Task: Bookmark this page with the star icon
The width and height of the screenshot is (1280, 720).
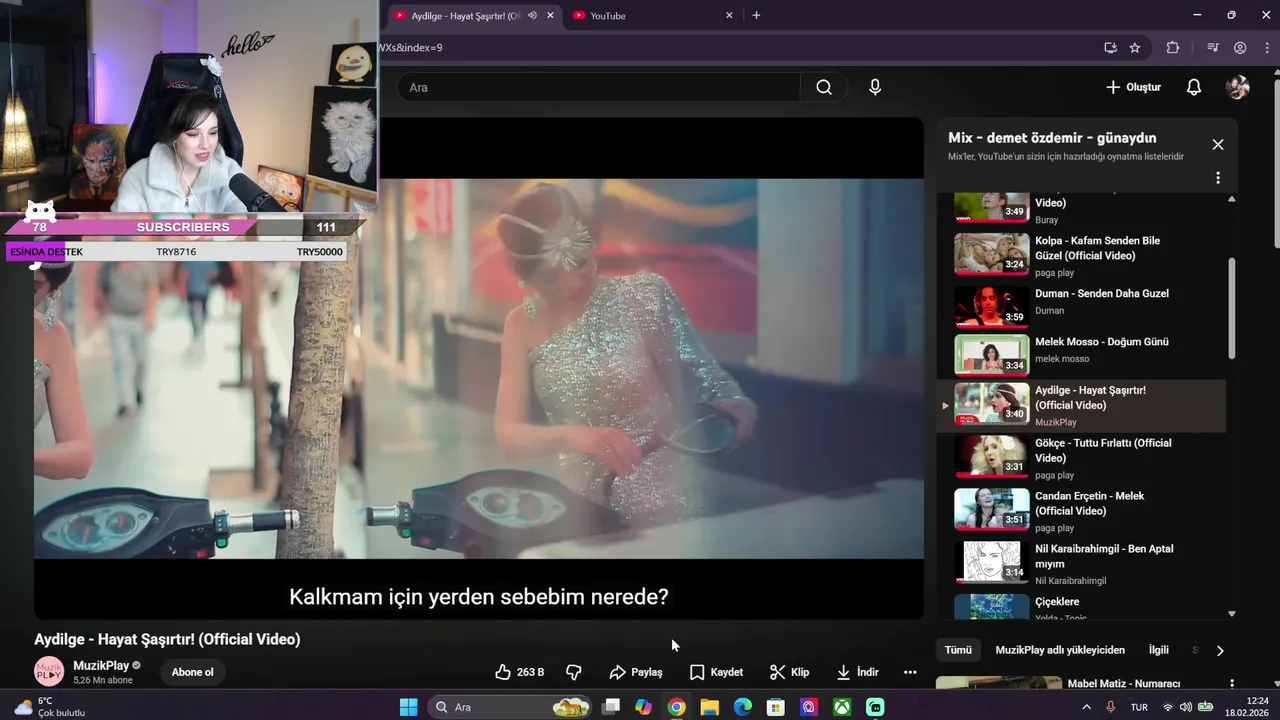Action: pyautogui.click(x=1135, y=47)
